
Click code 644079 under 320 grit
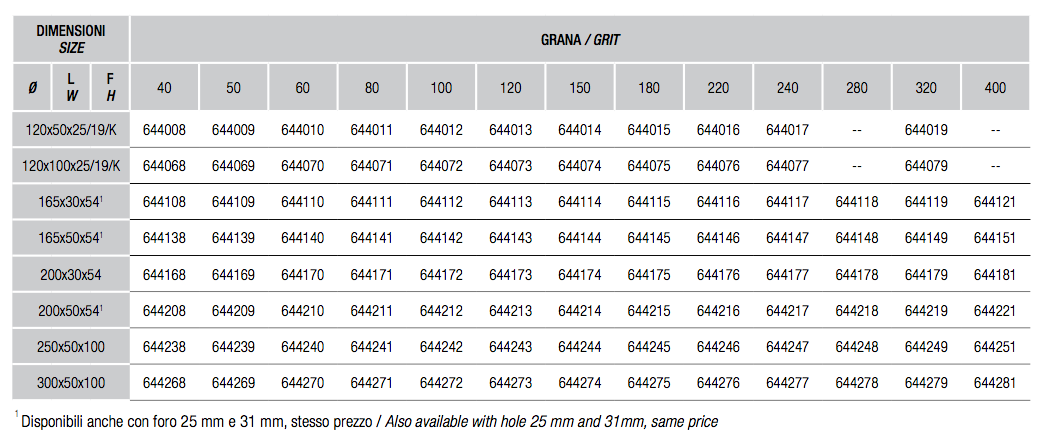click(x=926, y=166)
